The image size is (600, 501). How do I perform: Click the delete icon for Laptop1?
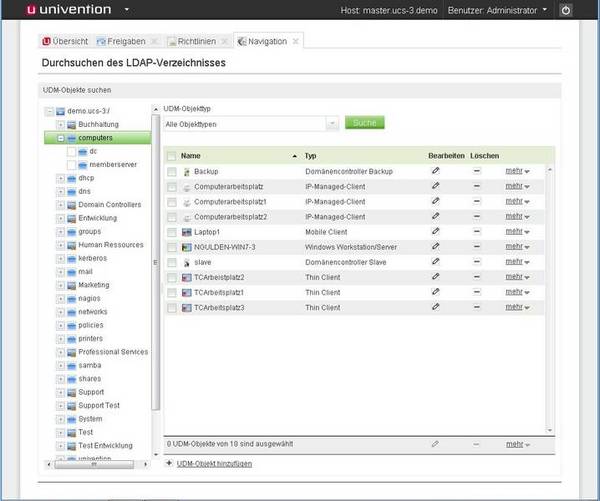click(x=477, y=231)
